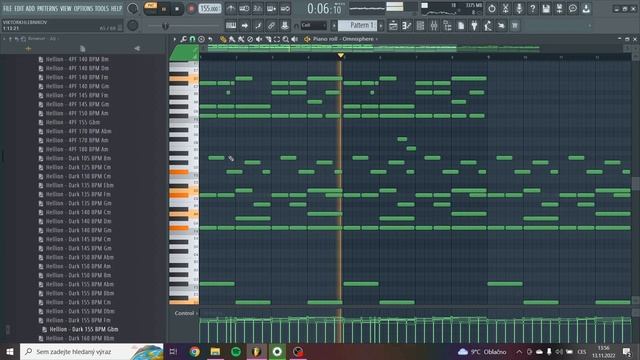Open Chrome from the Windows taskbar

point(195,352)
